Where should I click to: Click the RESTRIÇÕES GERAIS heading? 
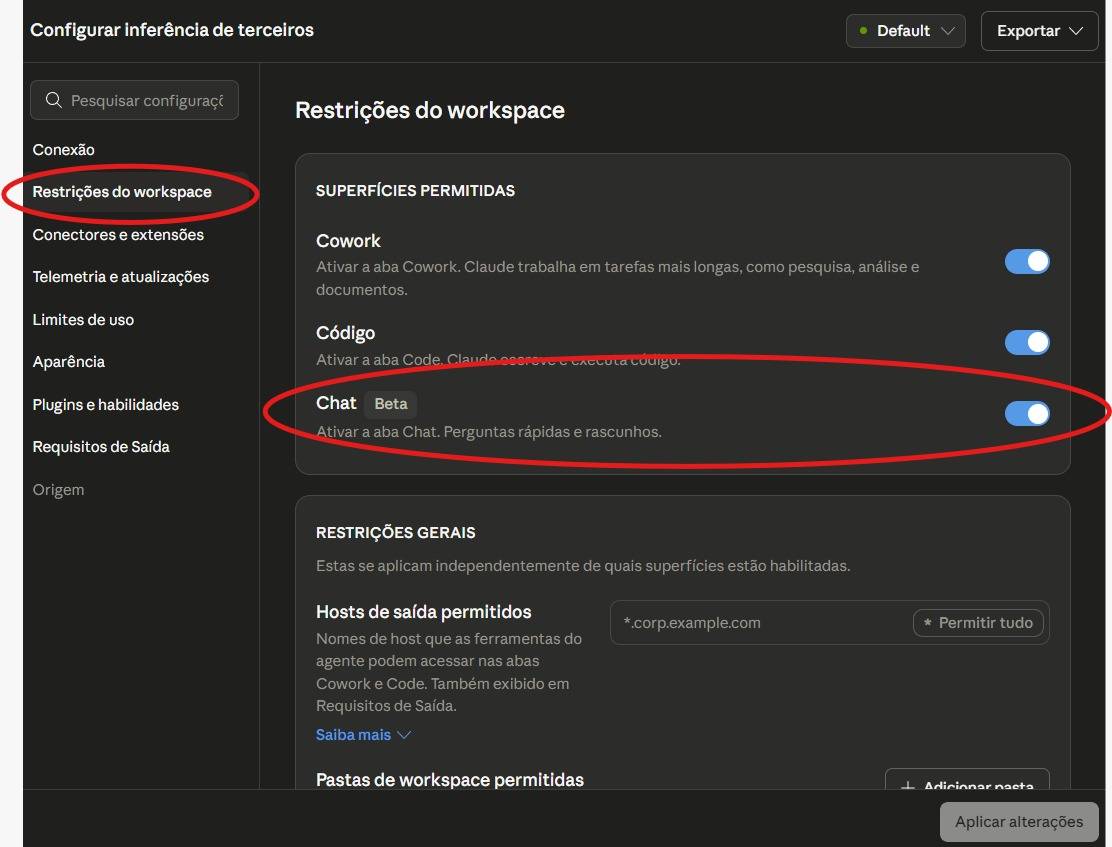tap(396, 532)
